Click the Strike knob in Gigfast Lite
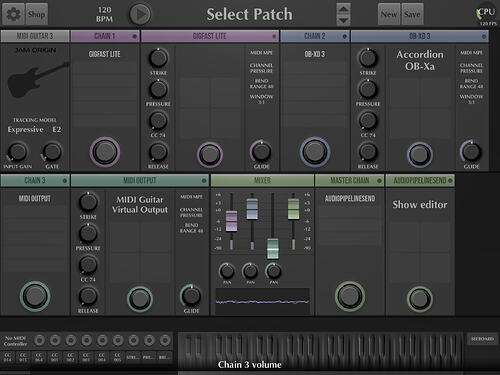Viewport: 500px width, 375px height. click(x=158, y=58)
